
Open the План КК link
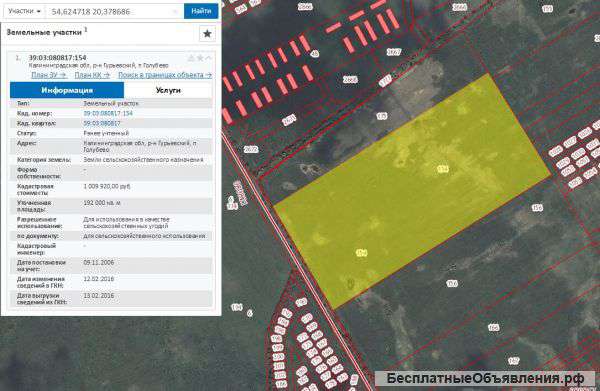click(x=92, y=75)
